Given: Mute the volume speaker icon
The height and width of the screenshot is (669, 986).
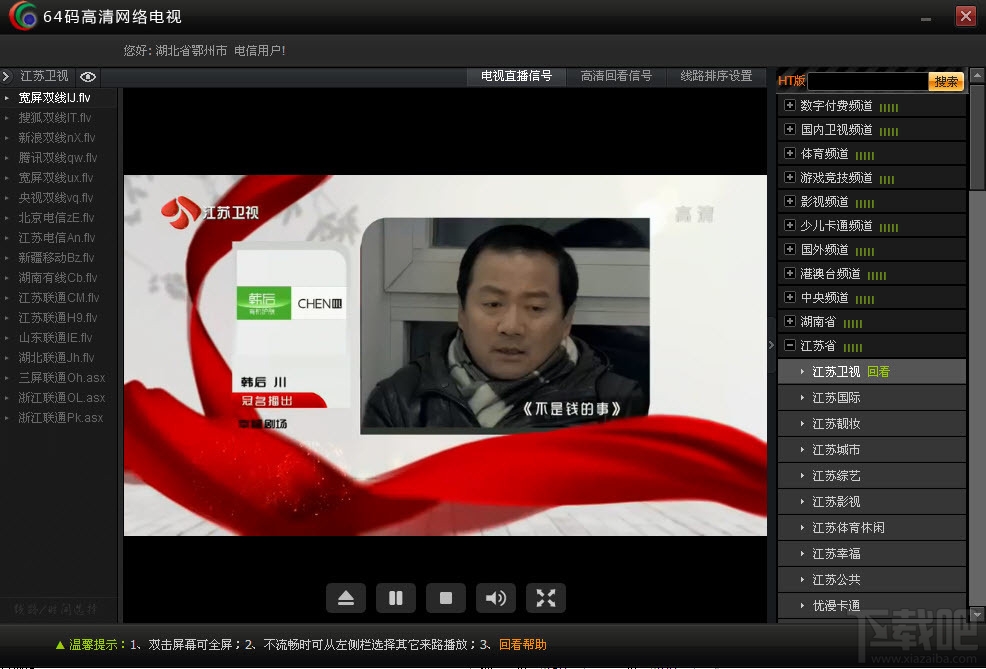Looking at the screenshot, I should tap(496, 597).
